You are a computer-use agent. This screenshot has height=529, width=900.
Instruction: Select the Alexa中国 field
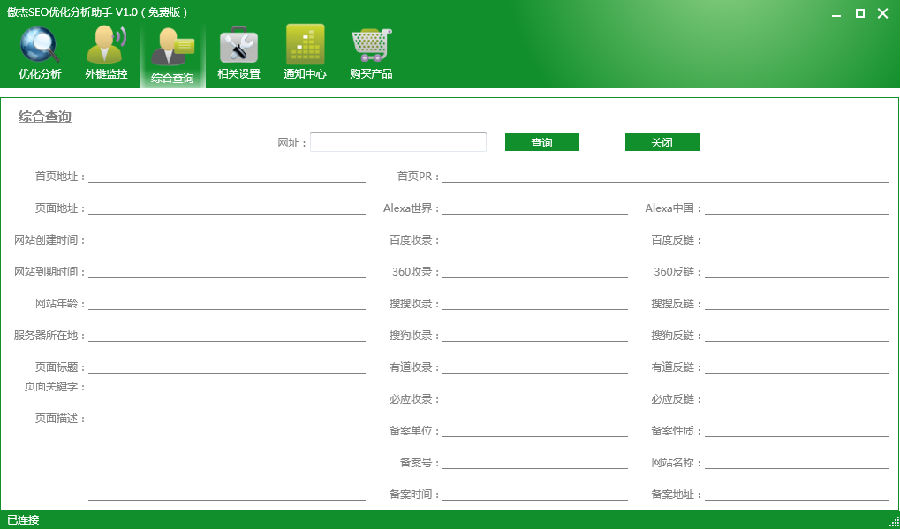coord(797,208)
